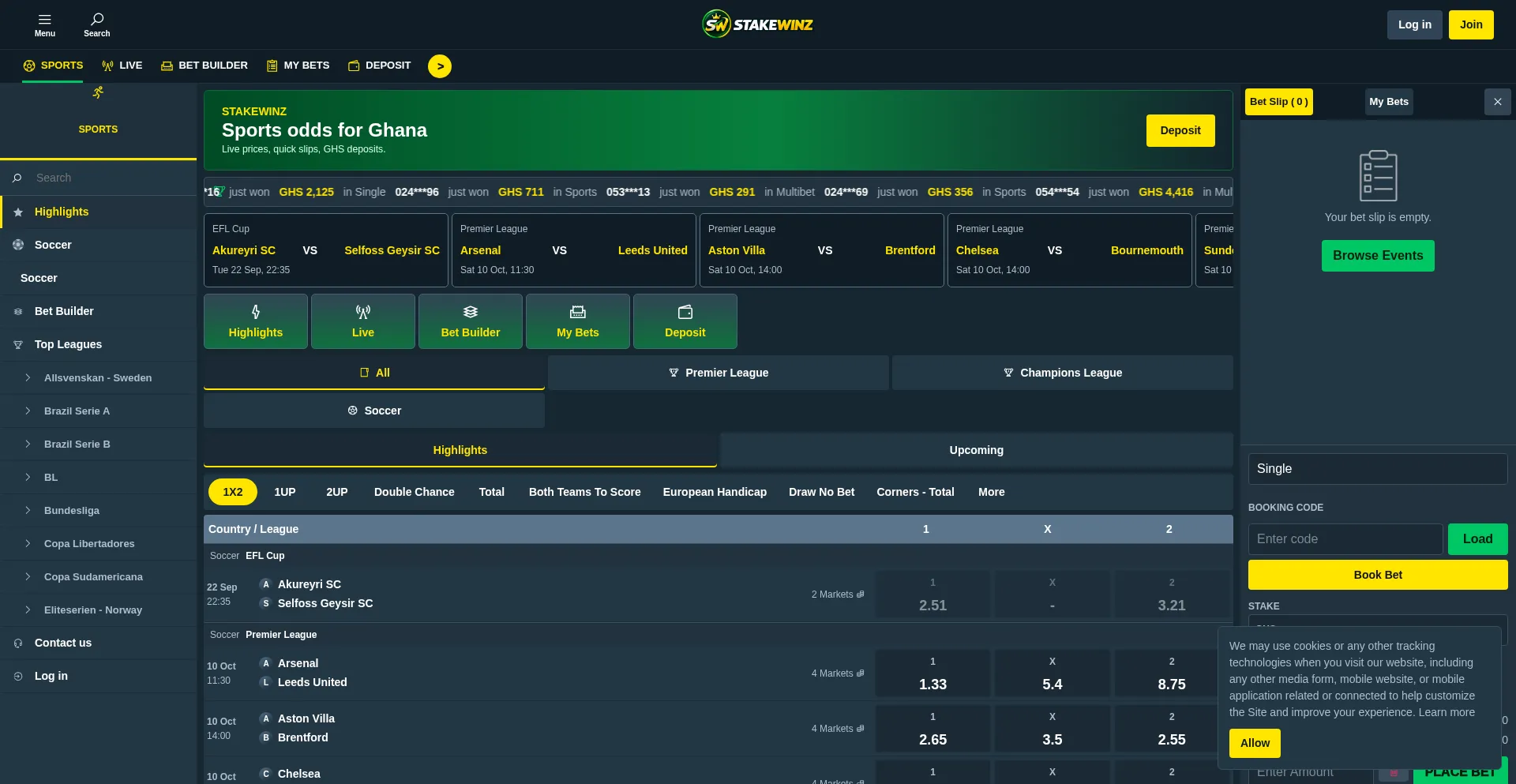Image resolution: width=1516 pixels, height=784 pixels.
Task: Click the Log in button in header
Action: pyautogui.click(x=1415, y=24)
